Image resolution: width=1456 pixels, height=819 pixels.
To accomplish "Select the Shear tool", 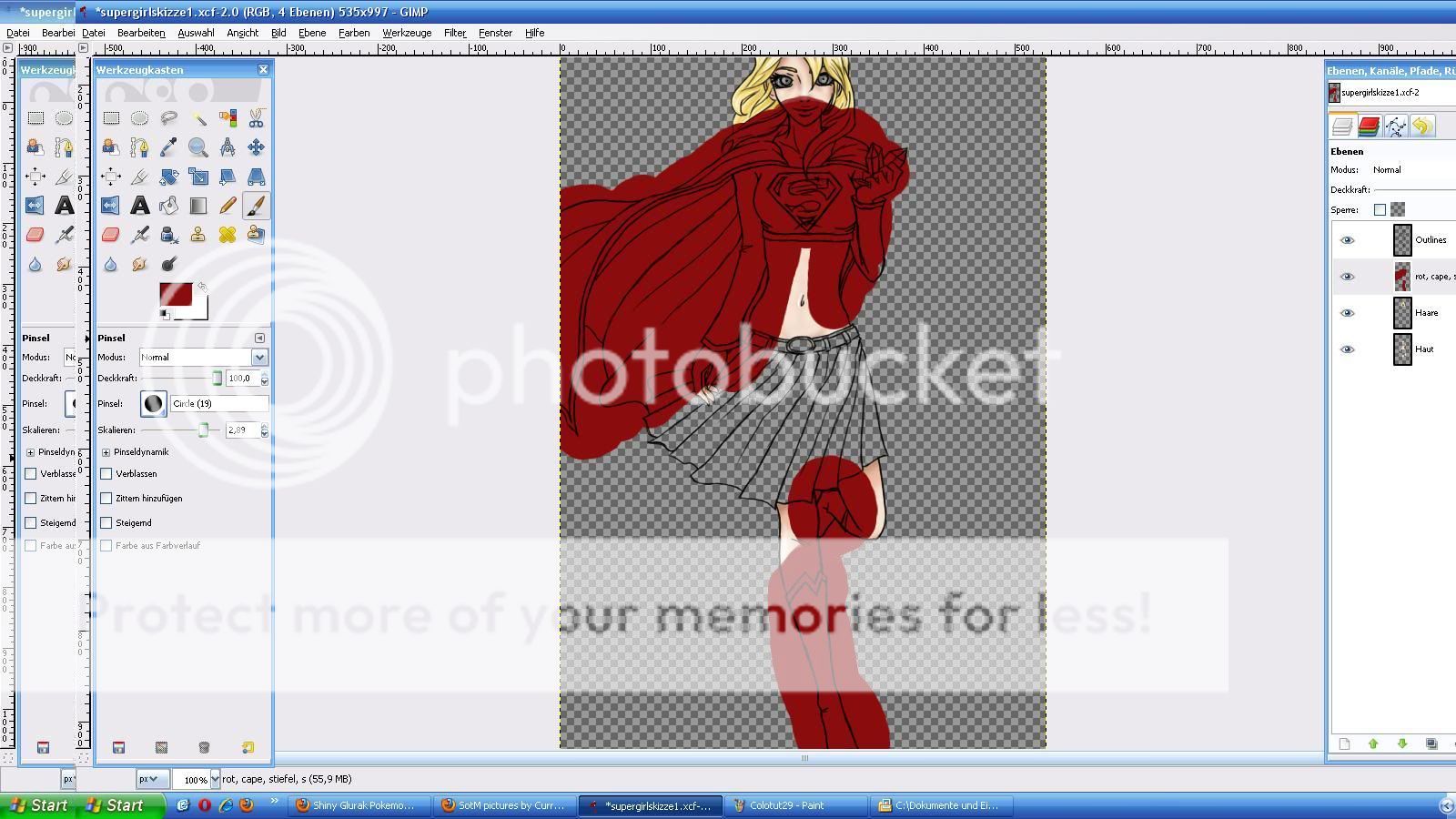I will point(227,176).
